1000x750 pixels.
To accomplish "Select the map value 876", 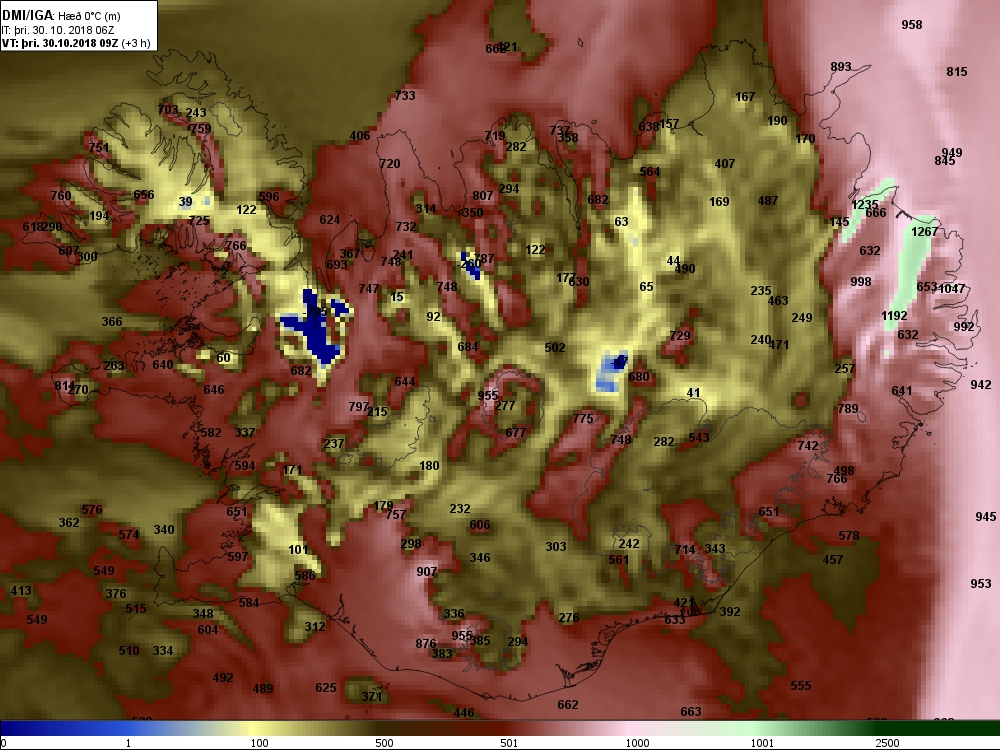I will point(425,643).
